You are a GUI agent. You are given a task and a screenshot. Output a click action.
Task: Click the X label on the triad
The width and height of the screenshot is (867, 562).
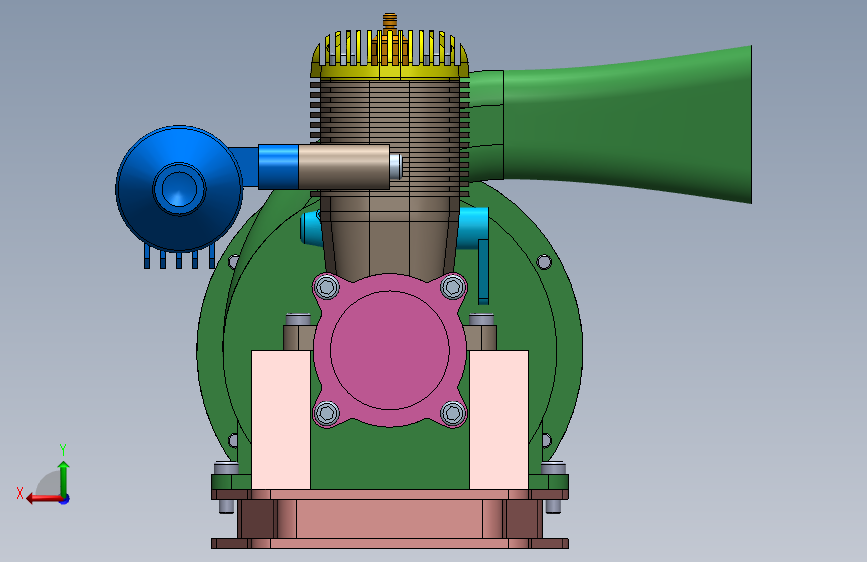(20, 493)
